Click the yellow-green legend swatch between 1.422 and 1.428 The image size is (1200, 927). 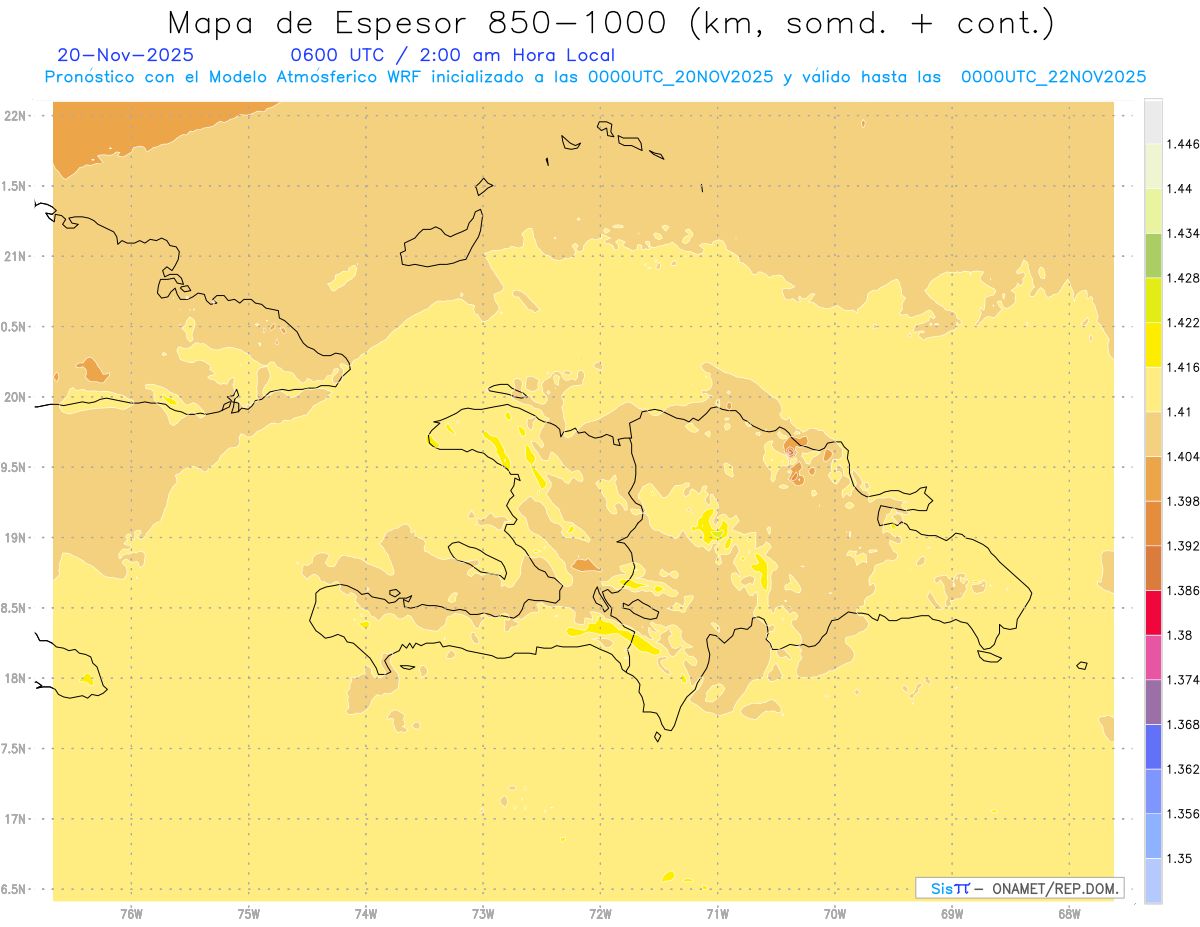point(1153,300)
